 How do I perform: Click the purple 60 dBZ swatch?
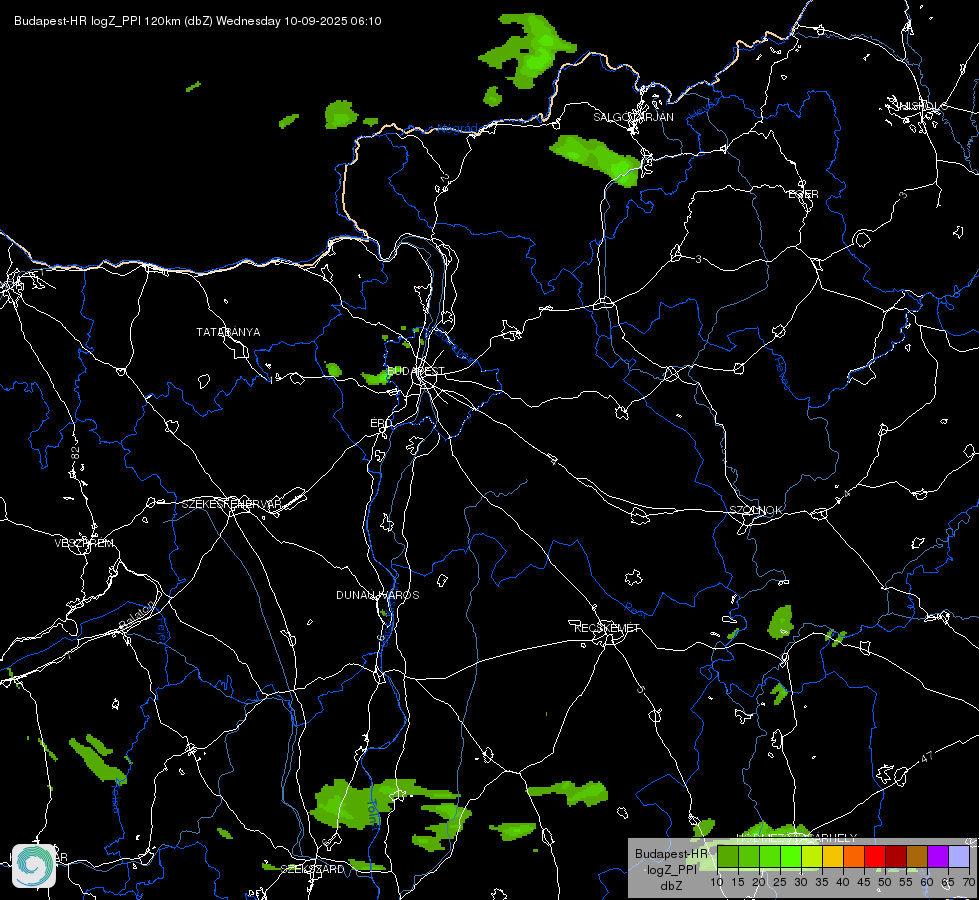[x=938, y=856]
